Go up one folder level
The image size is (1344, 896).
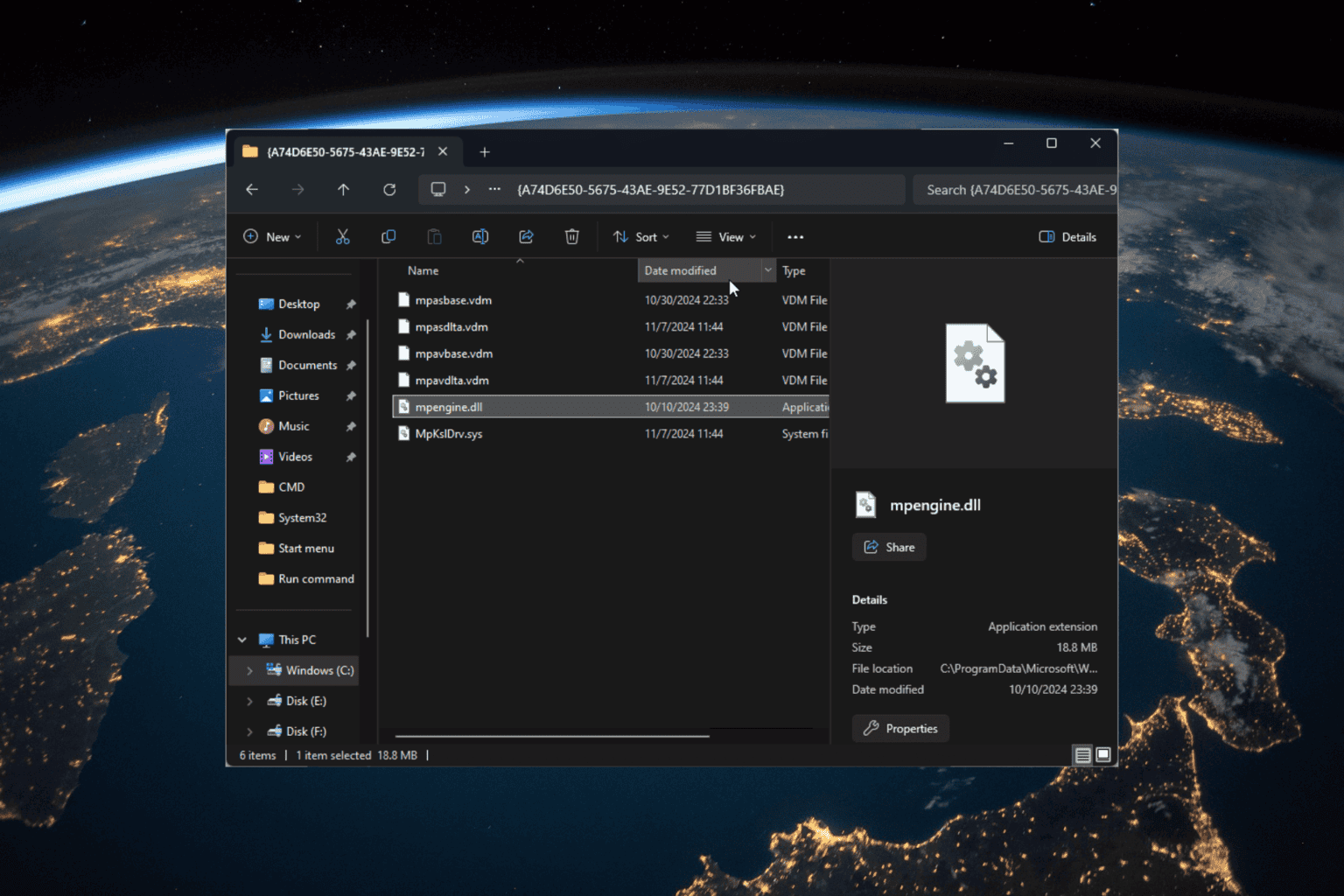point(343,190)
